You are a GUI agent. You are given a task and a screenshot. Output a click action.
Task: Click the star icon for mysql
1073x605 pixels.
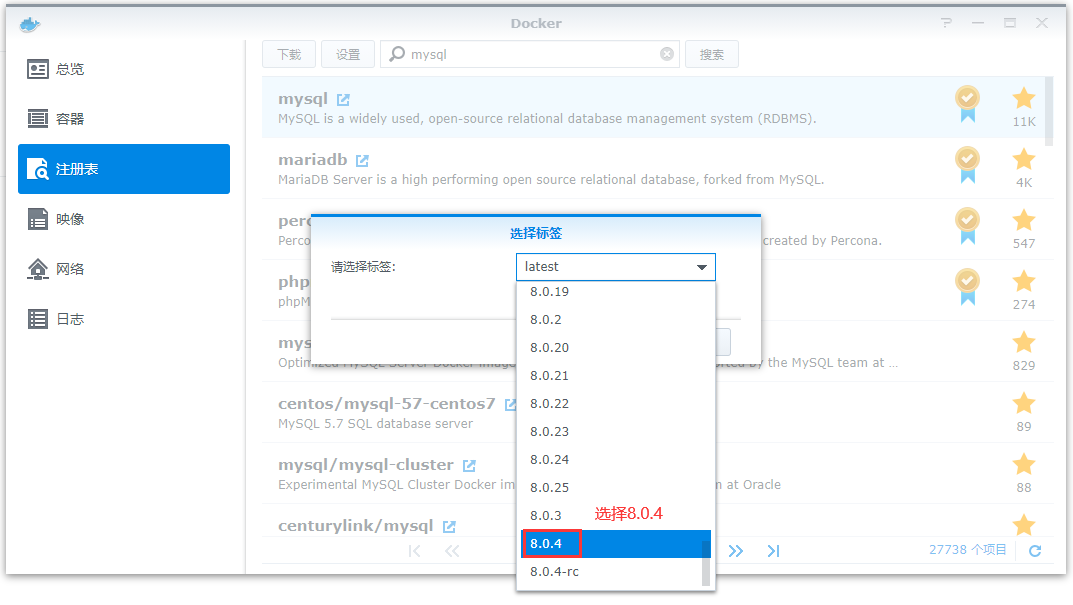click(1023, 98)
